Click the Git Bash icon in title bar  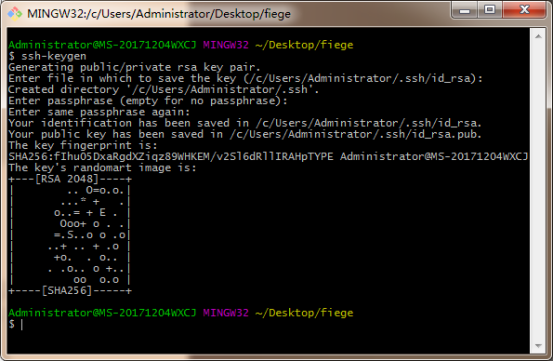click(x=15, y=14)
